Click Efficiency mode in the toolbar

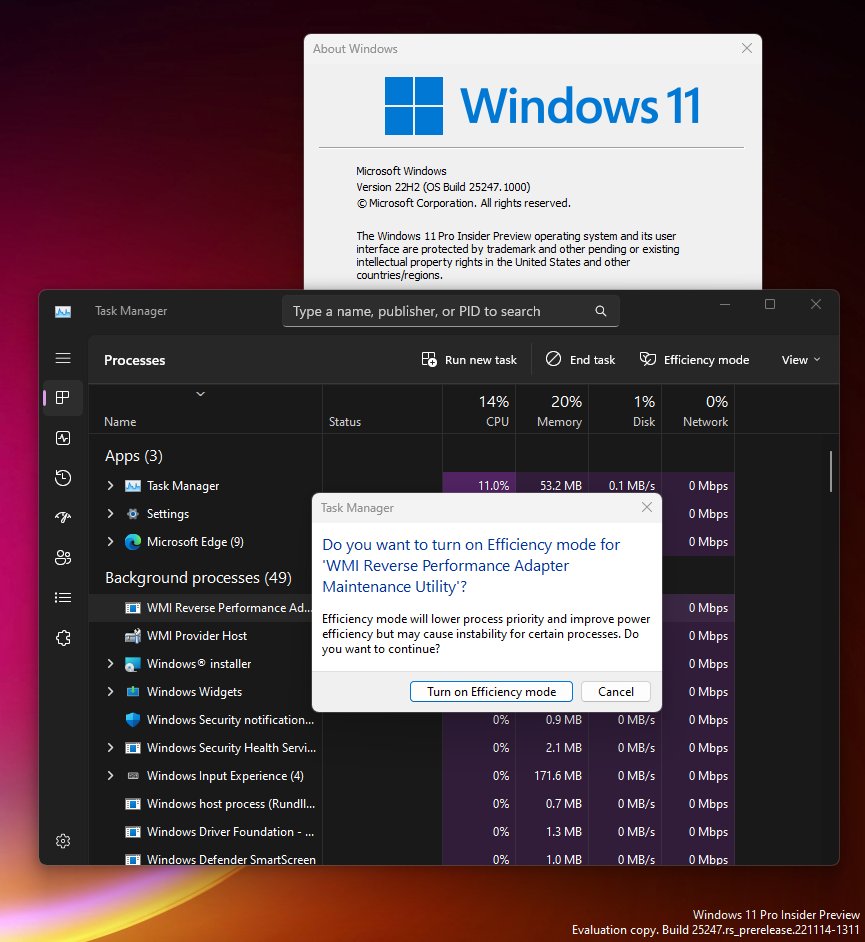[694, 360]
